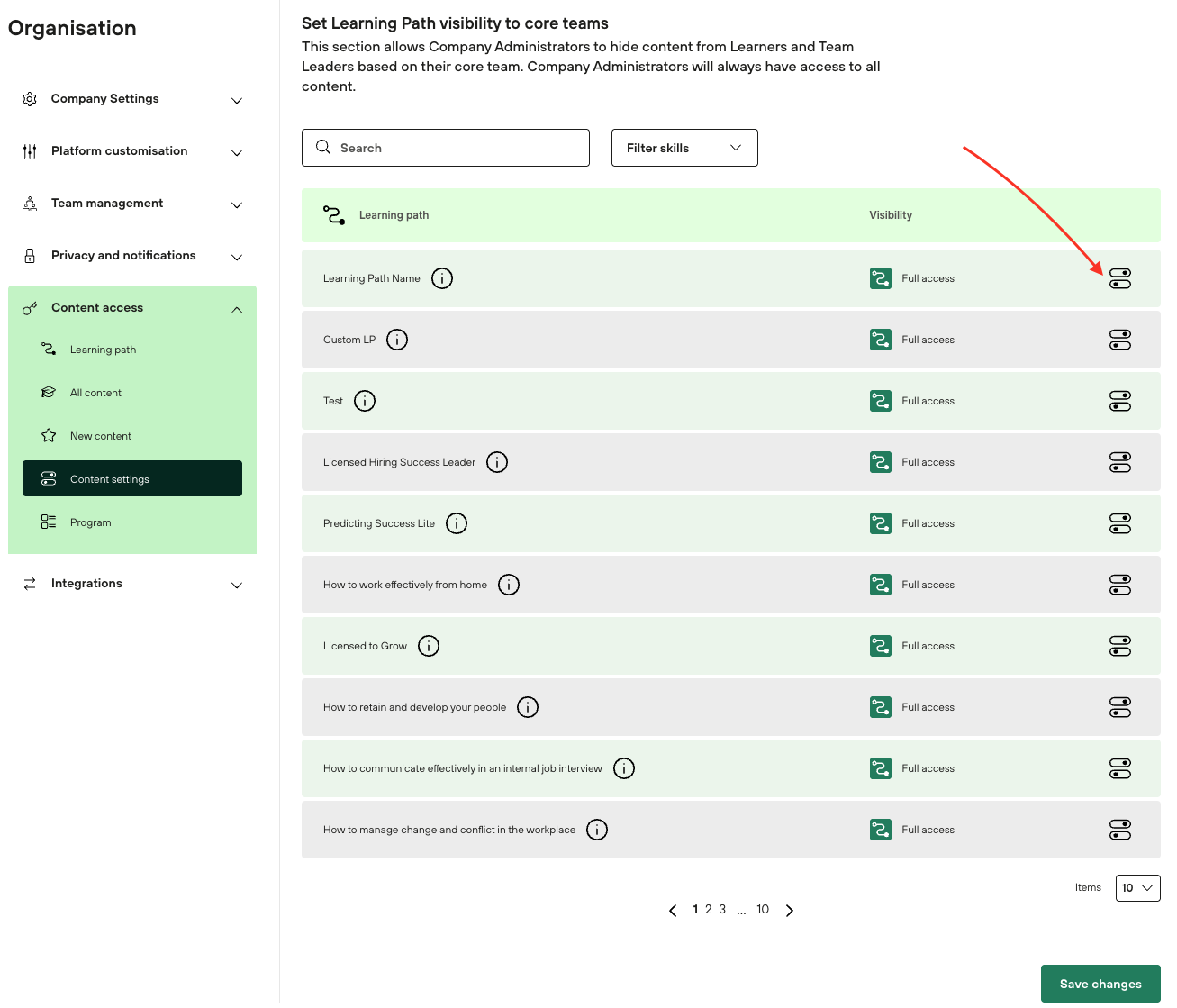Open info for Licensed to Grow
This screenshot has height=1008, width=1177.
coord(429,646)
